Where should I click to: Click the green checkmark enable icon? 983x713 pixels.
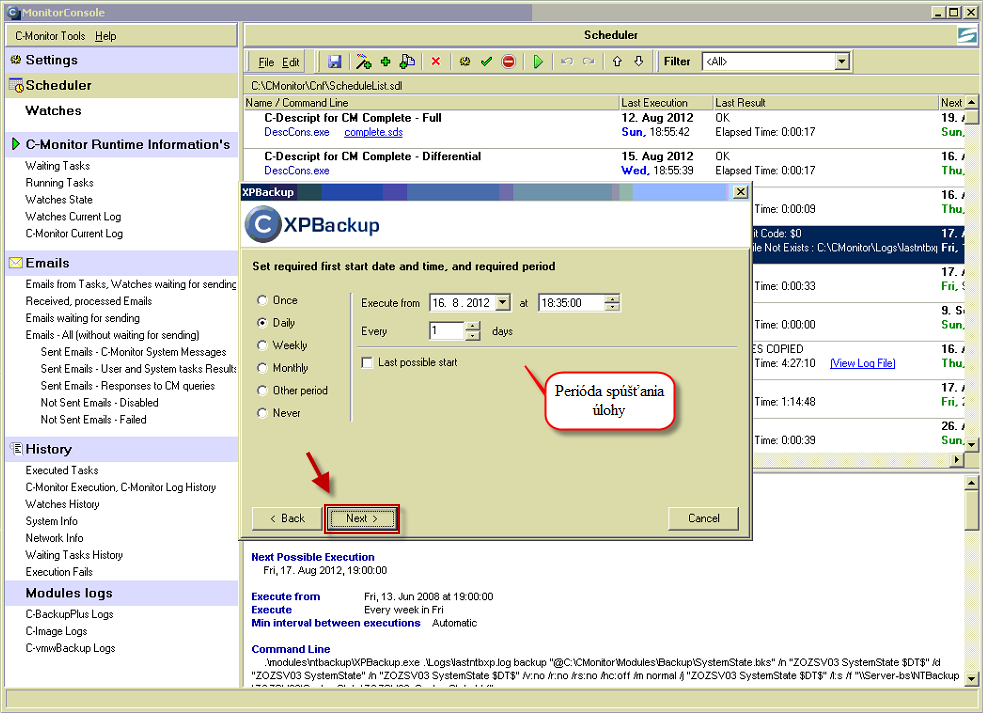[x=486, y=61]
